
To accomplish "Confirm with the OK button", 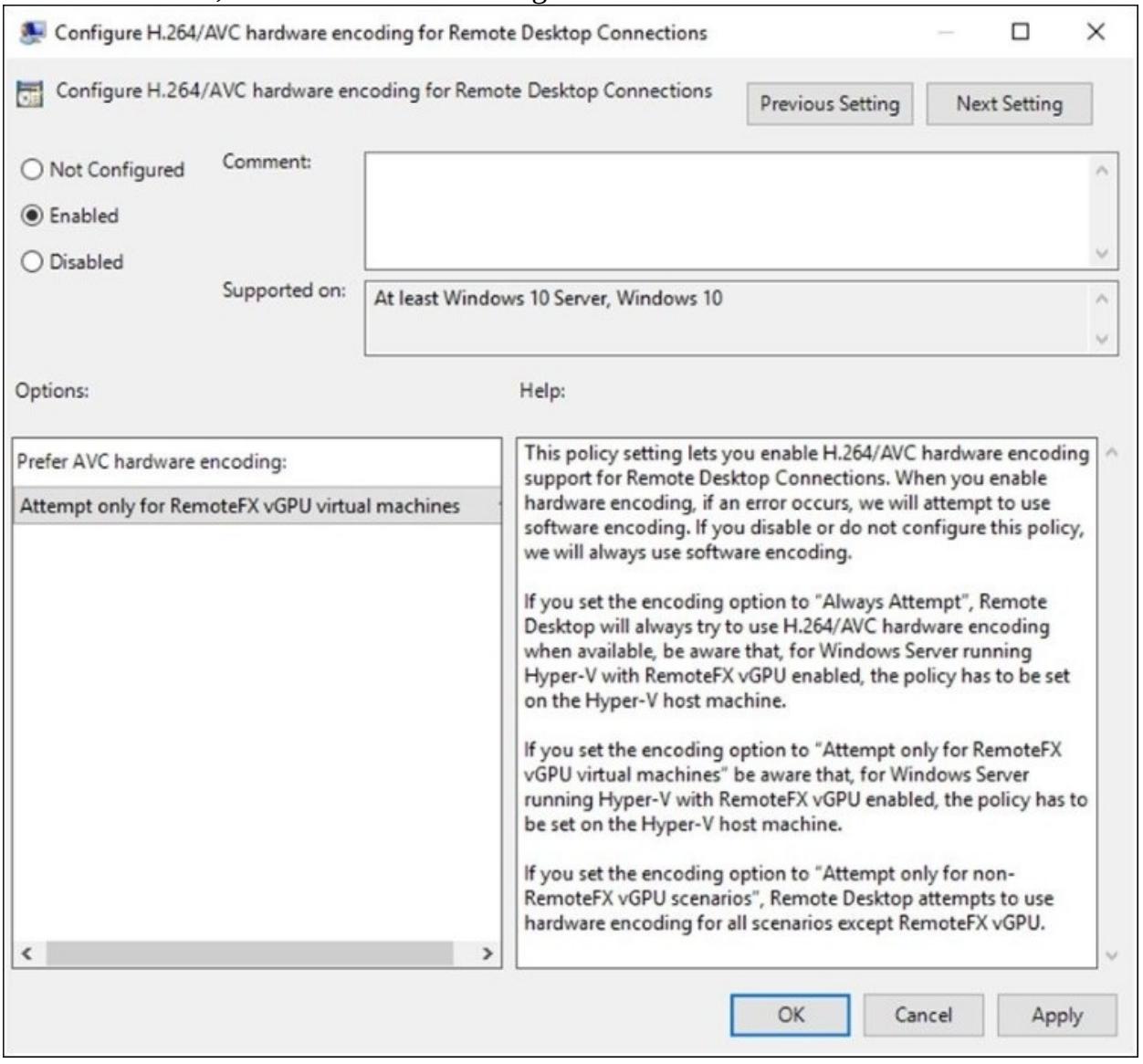I will click(x=791, y=1015).
